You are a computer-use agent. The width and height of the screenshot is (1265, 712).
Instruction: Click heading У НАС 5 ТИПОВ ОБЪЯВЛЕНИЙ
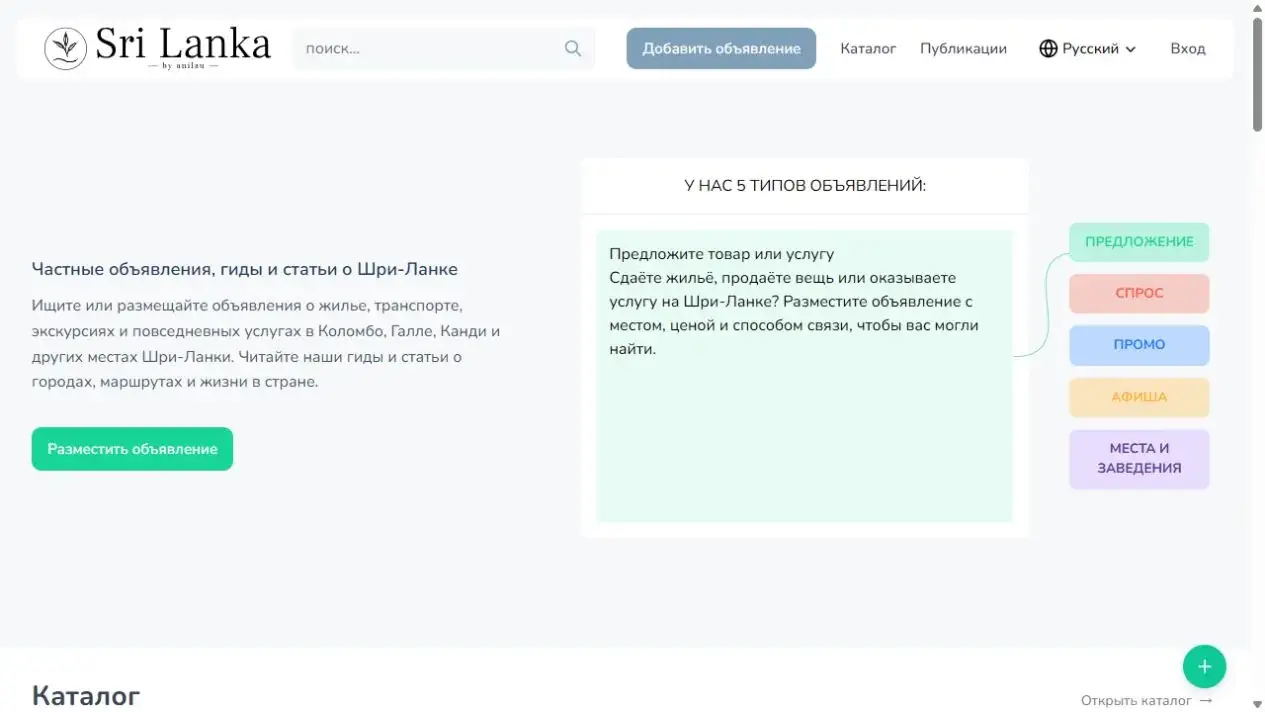point(805,186)
